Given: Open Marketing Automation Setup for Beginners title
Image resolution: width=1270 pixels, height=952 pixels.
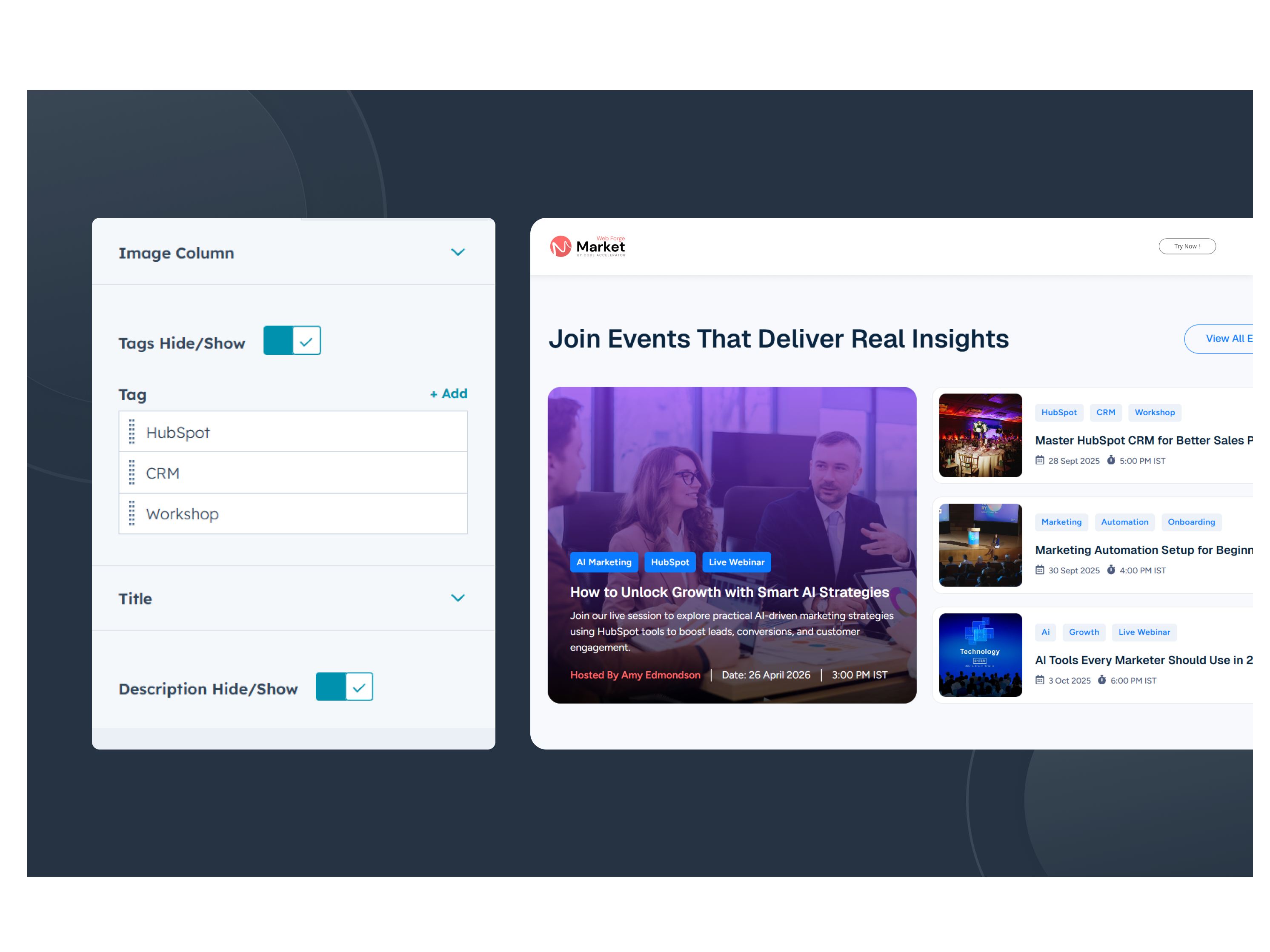Looking at the screenshot, I should pos(1144,550).
